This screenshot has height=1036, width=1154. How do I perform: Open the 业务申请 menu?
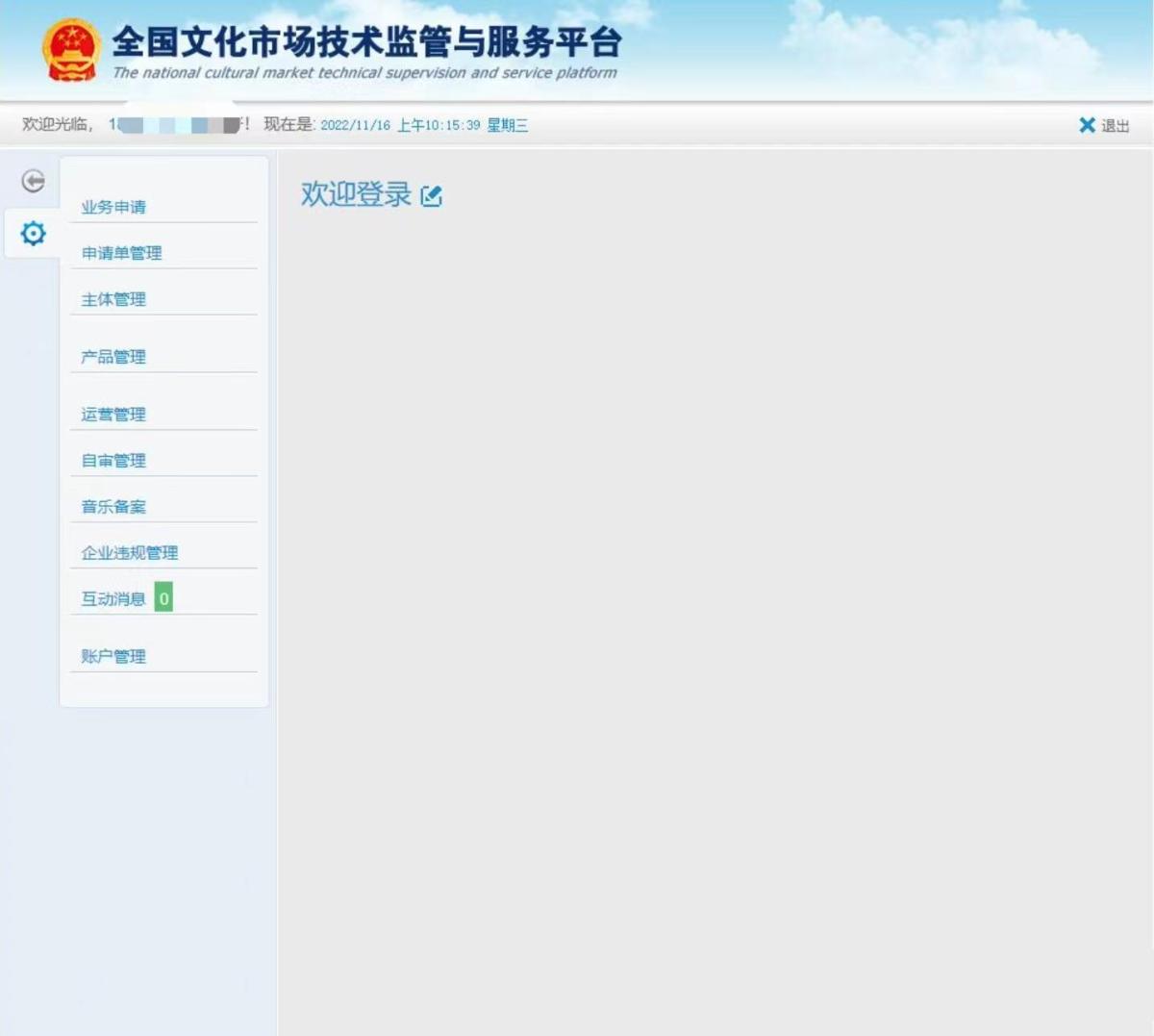tap(113, 207)
